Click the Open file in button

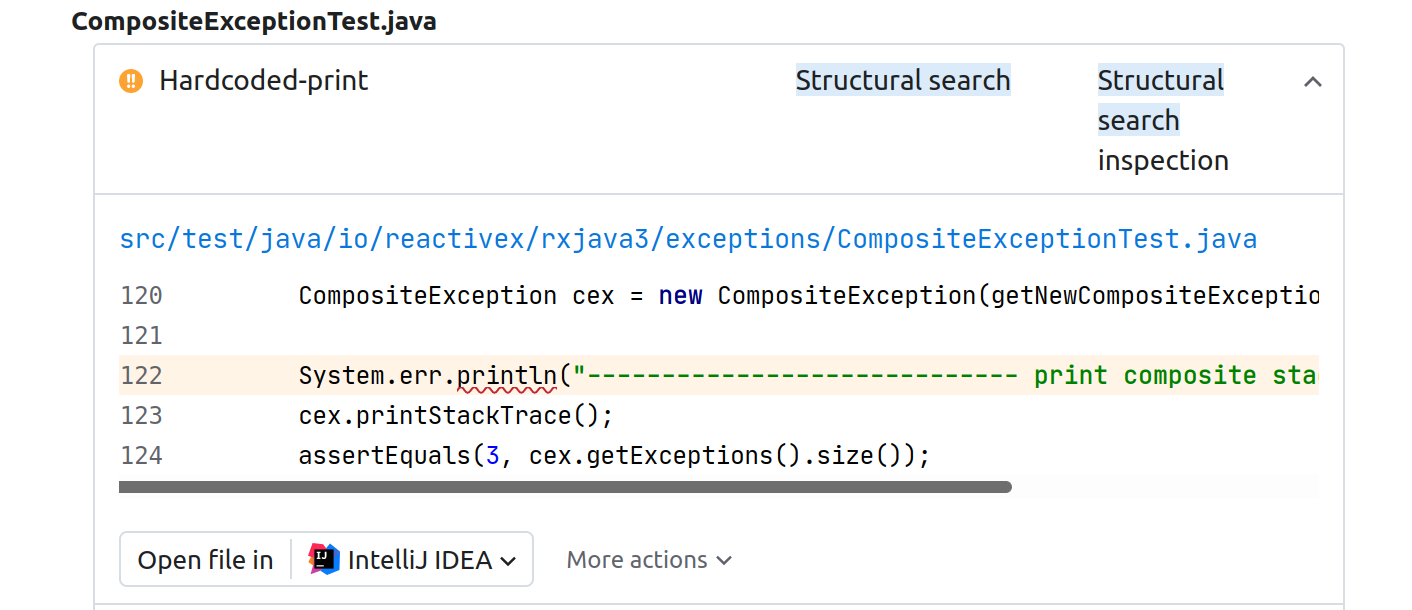pyautogui.click(x=205, y=559)
